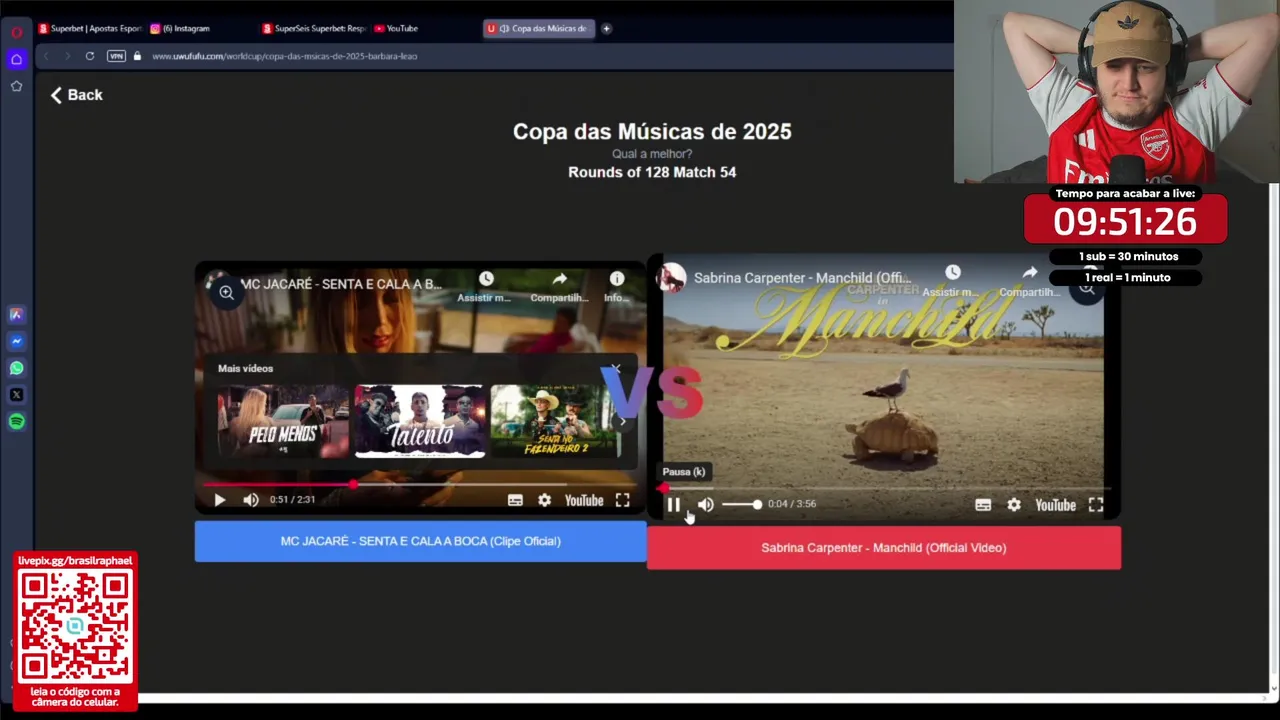
Task: Open the MC Jacaré video title link
Action: [x=341, y=284]
